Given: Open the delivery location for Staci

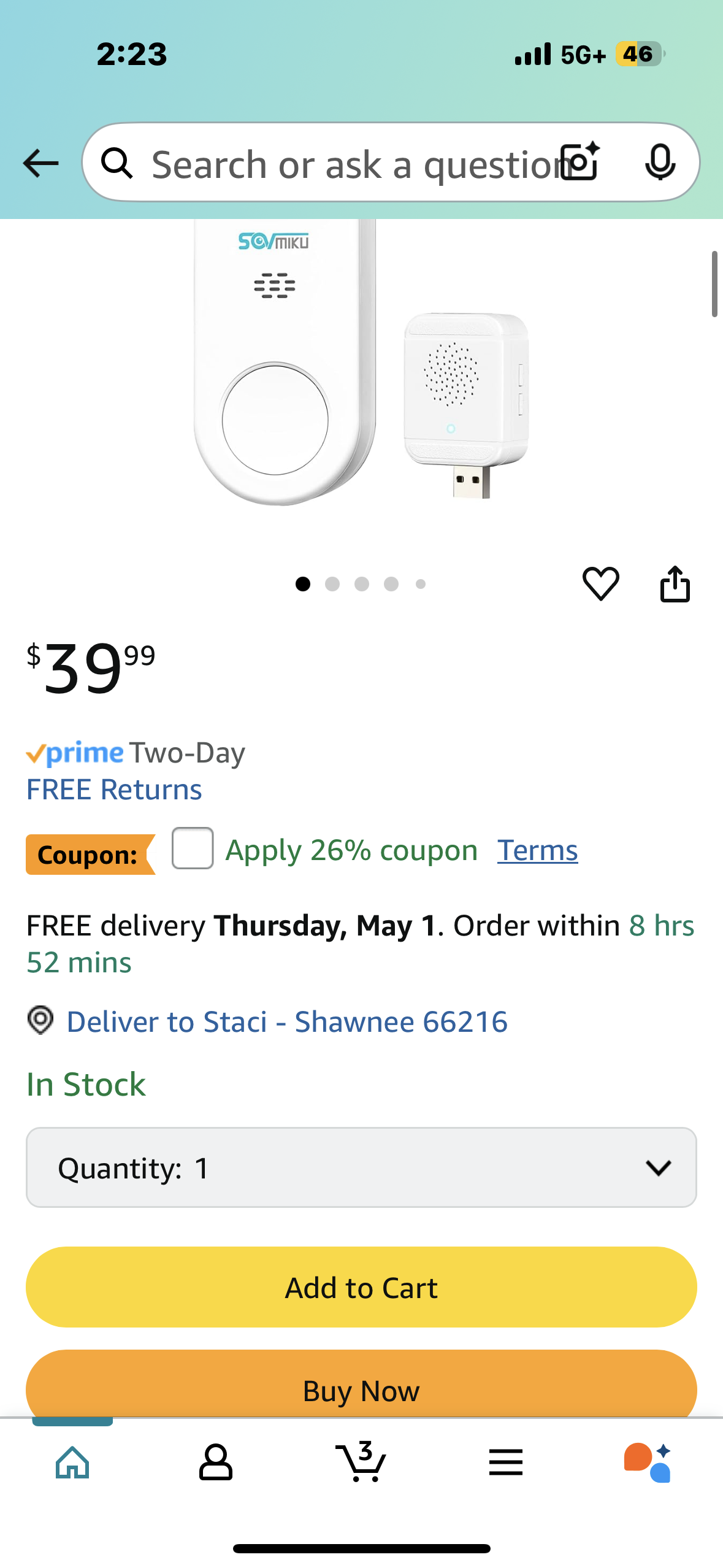Looking at the screenshot, I should pos(286,1022).
